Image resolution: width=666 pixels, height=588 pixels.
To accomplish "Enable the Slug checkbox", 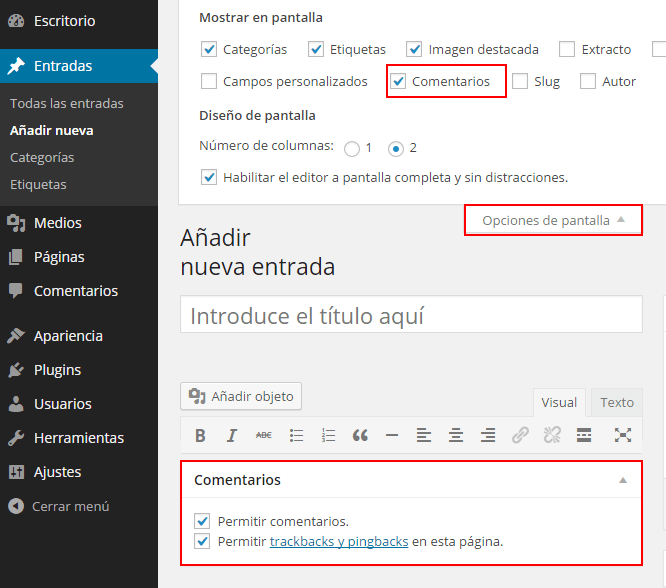I will [520, 81].
